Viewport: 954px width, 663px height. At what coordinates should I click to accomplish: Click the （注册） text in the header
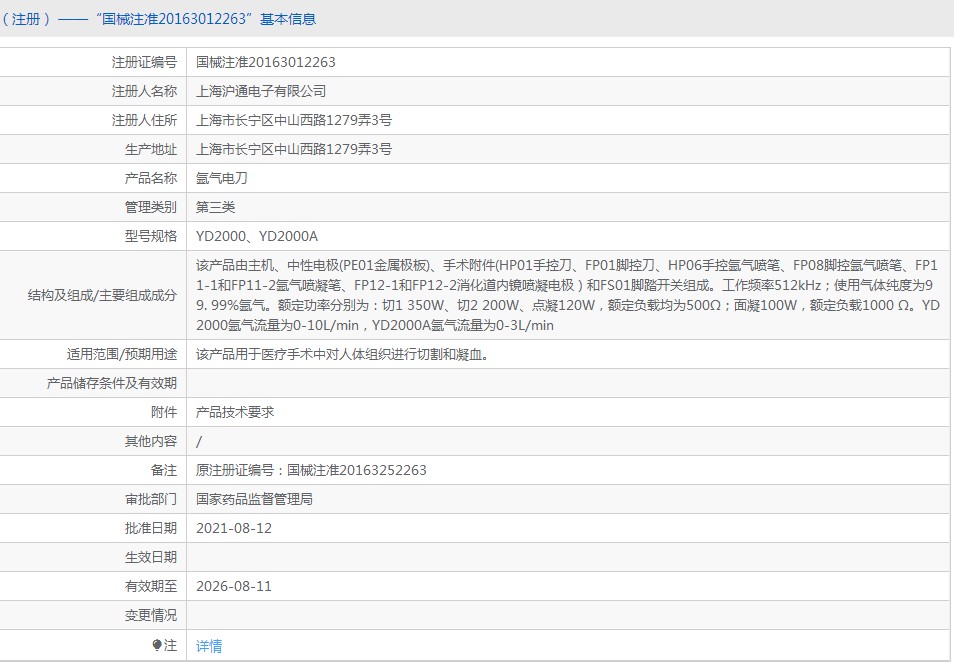tap(26, 19)
